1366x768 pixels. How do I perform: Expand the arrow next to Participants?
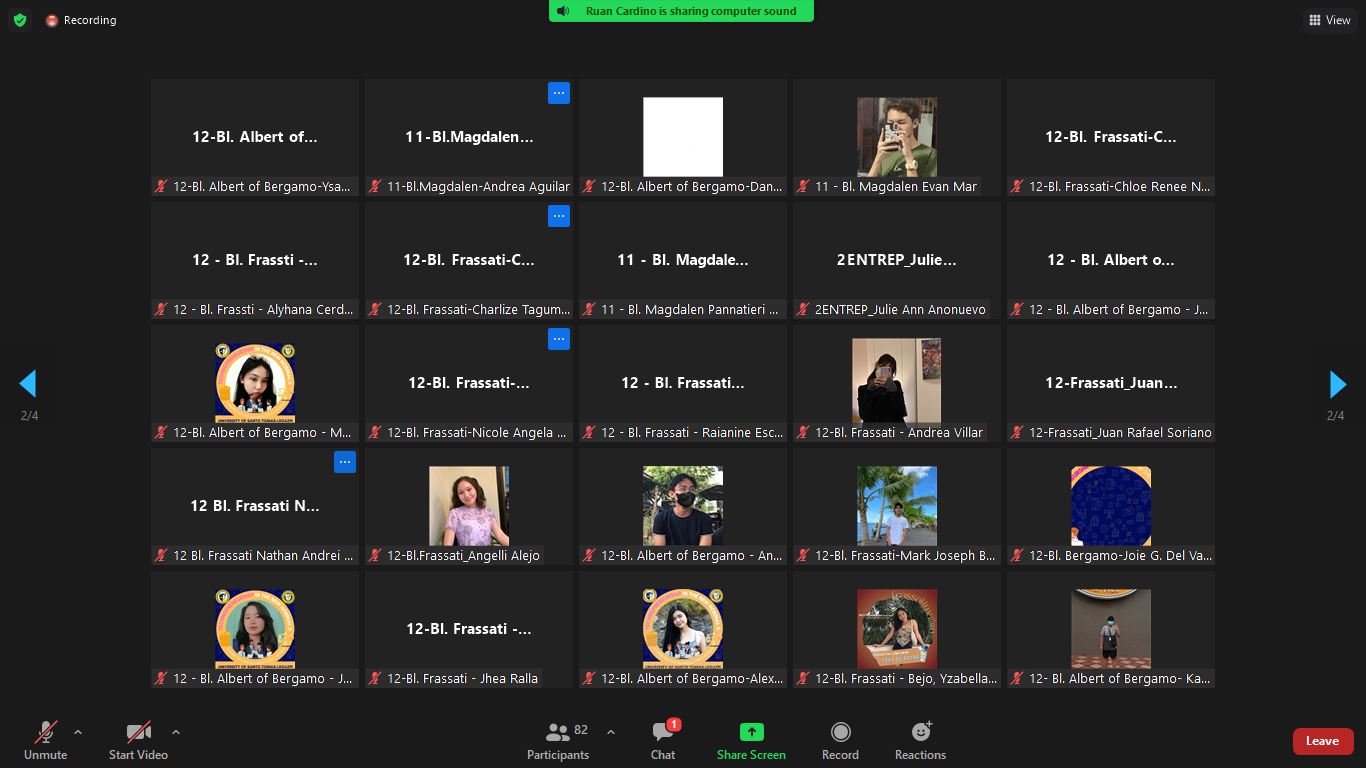(611, 732)
